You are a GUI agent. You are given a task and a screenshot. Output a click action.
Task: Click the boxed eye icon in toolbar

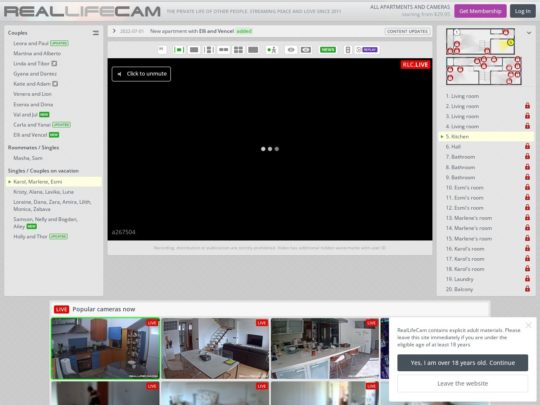[x=306, y=50]
